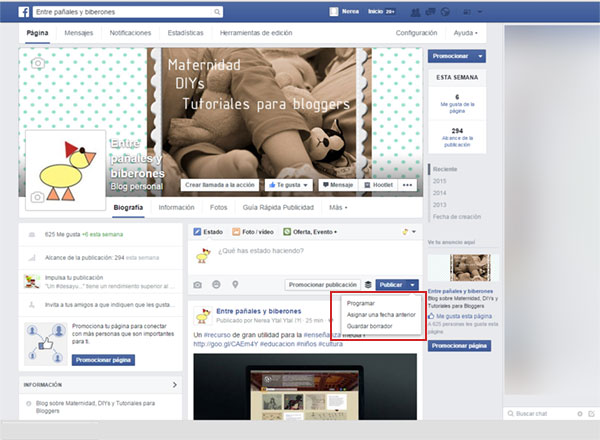Select Guardar borrador option
This screenshot has width=600, height=440.
tap(369, 326)
